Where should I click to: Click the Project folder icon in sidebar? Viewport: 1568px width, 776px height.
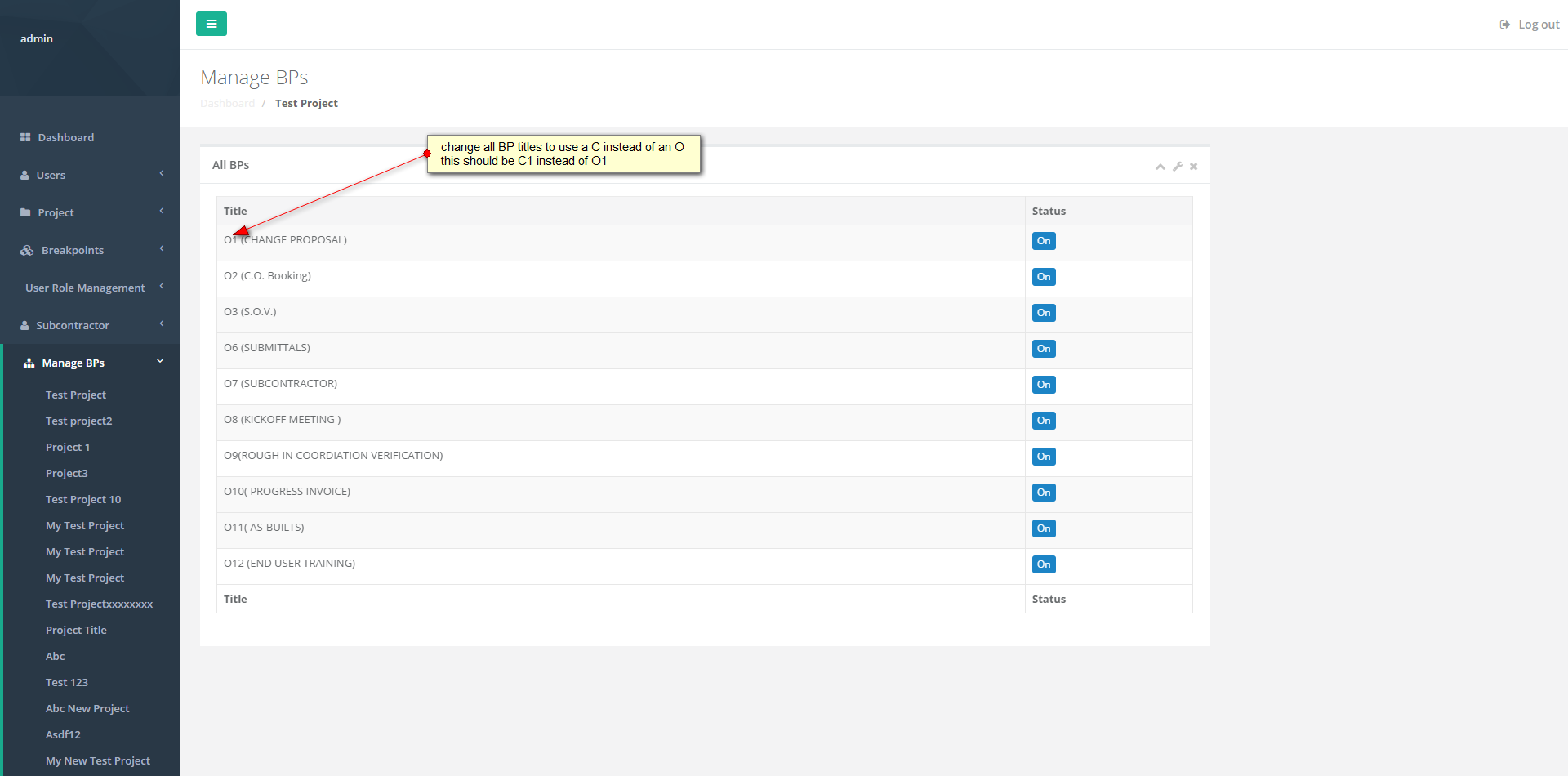pyautogui.click(x=25, y=212)
